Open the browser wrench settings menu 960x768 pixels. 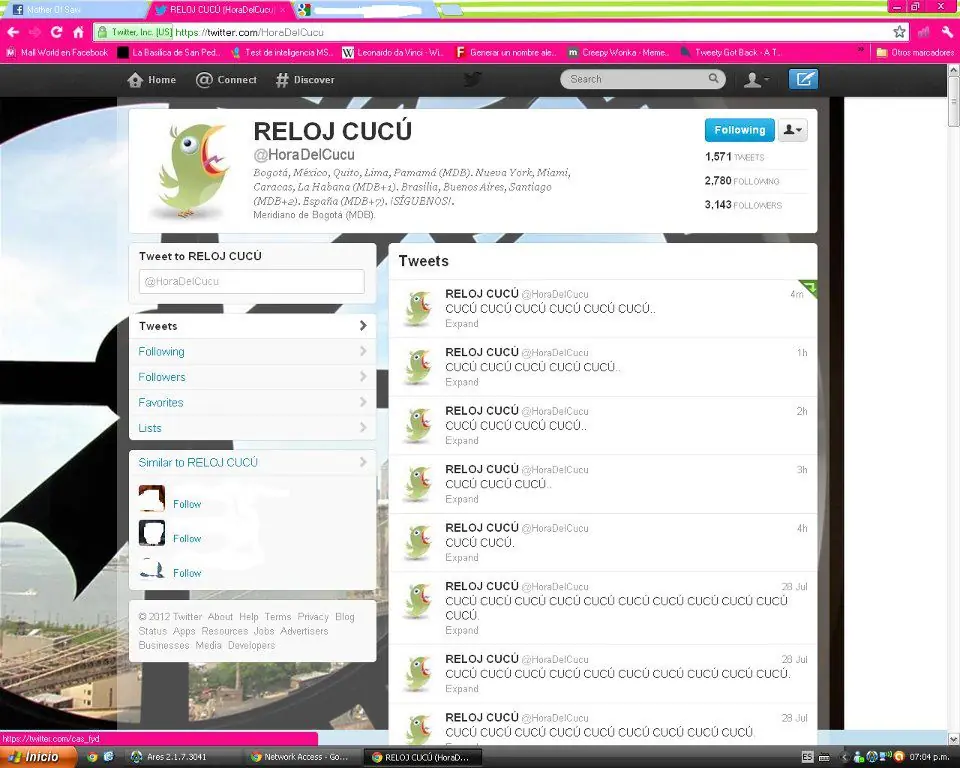pyautogui.click(x=947, y=32)
